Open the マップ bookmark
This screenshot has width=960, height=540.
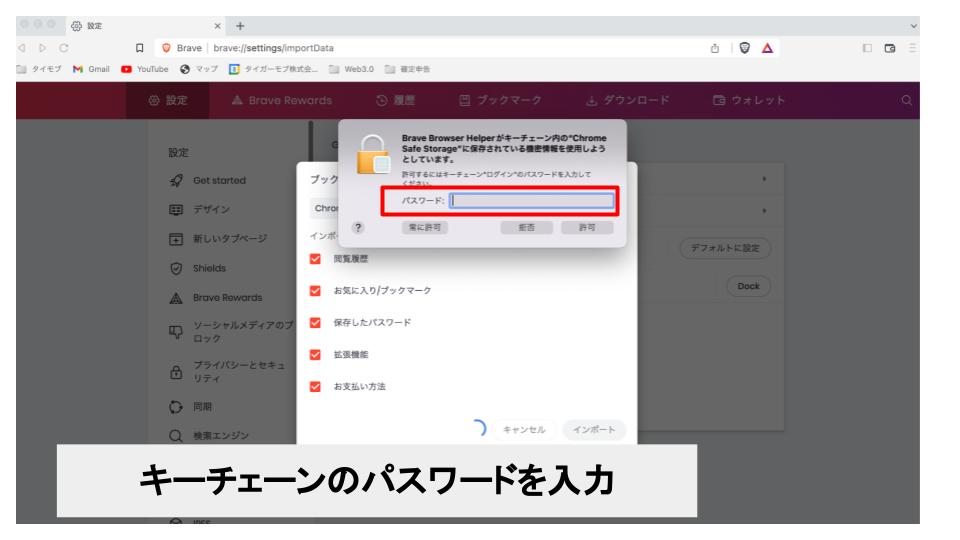click(x=199, y=69)
